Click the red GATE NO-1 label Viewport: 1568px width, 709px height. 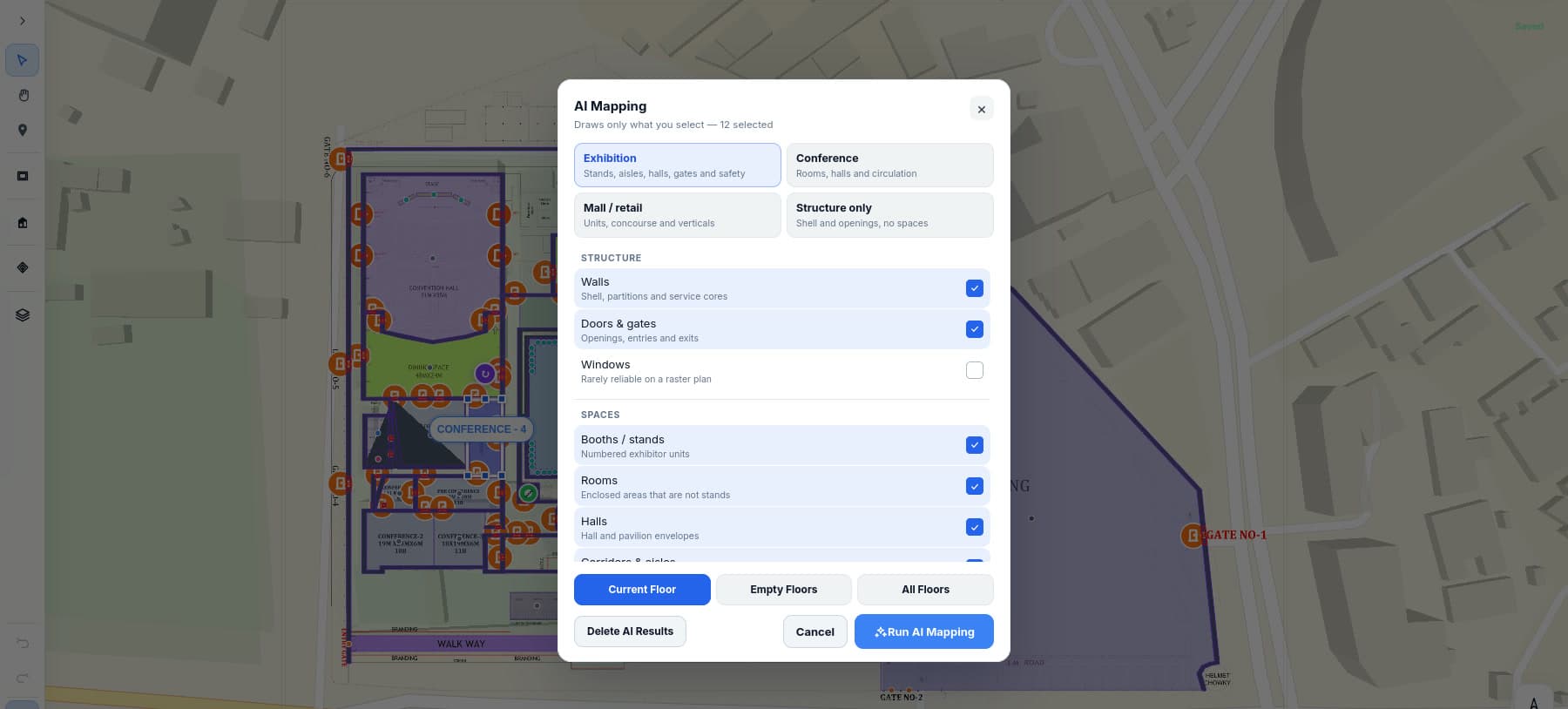pos(1235,535)
